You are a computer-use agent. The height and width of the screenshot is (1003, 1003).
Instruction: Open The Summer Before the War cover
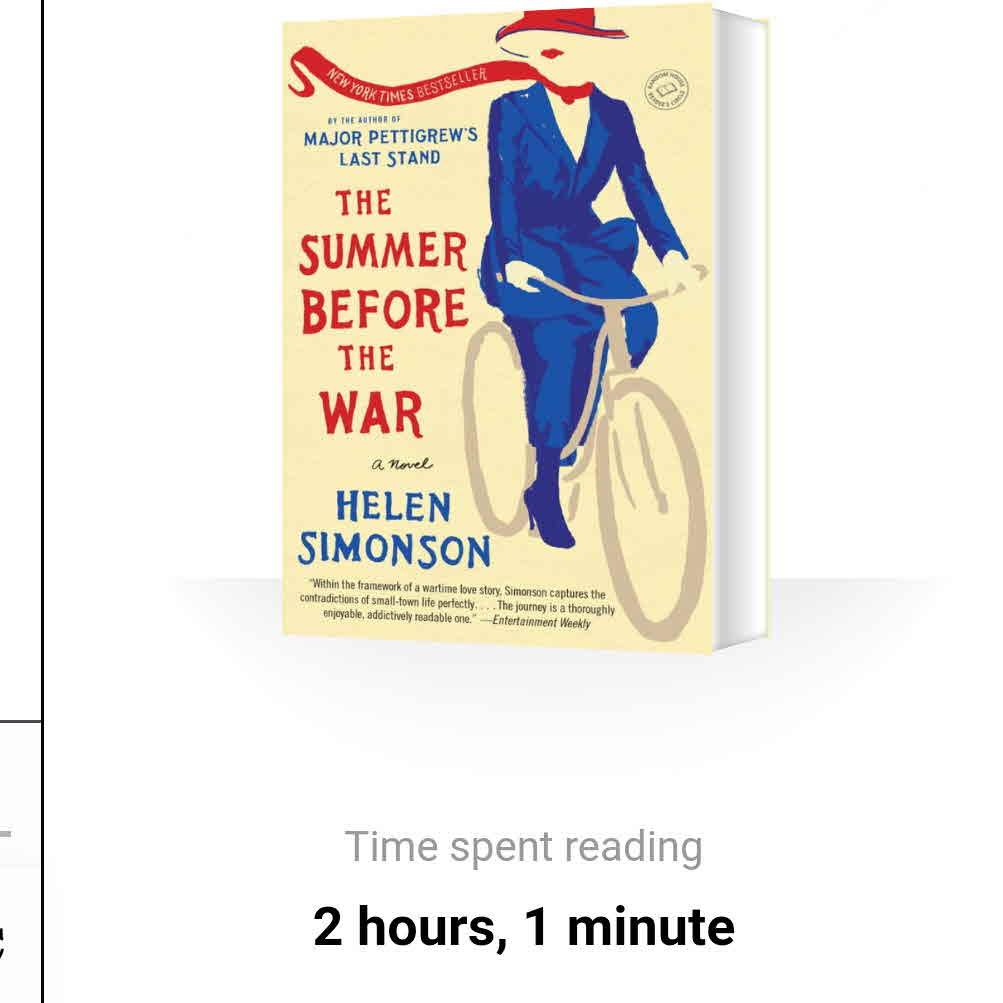[525, 328]
